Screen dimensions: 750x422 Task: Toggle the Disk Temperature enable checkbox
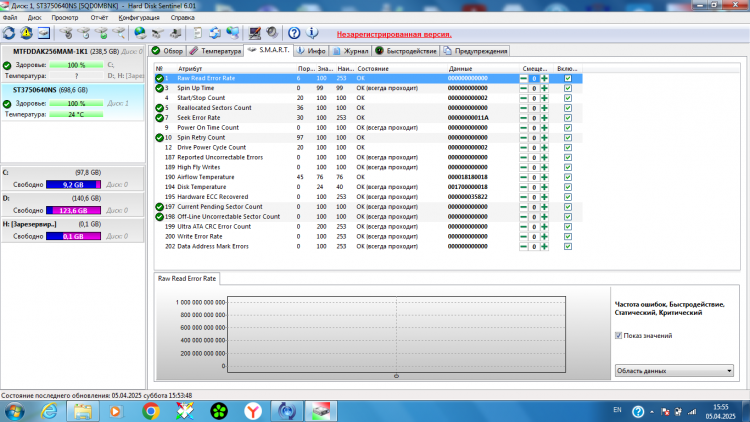[x=568, y=187]
